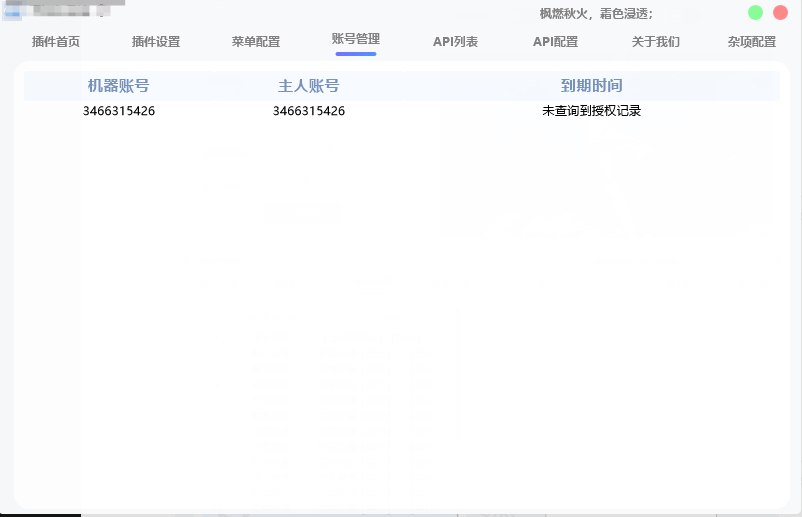Select the 3466315426 cell under 机器账号
Viewport: 802px width, 517px height.
pos(119,110)
